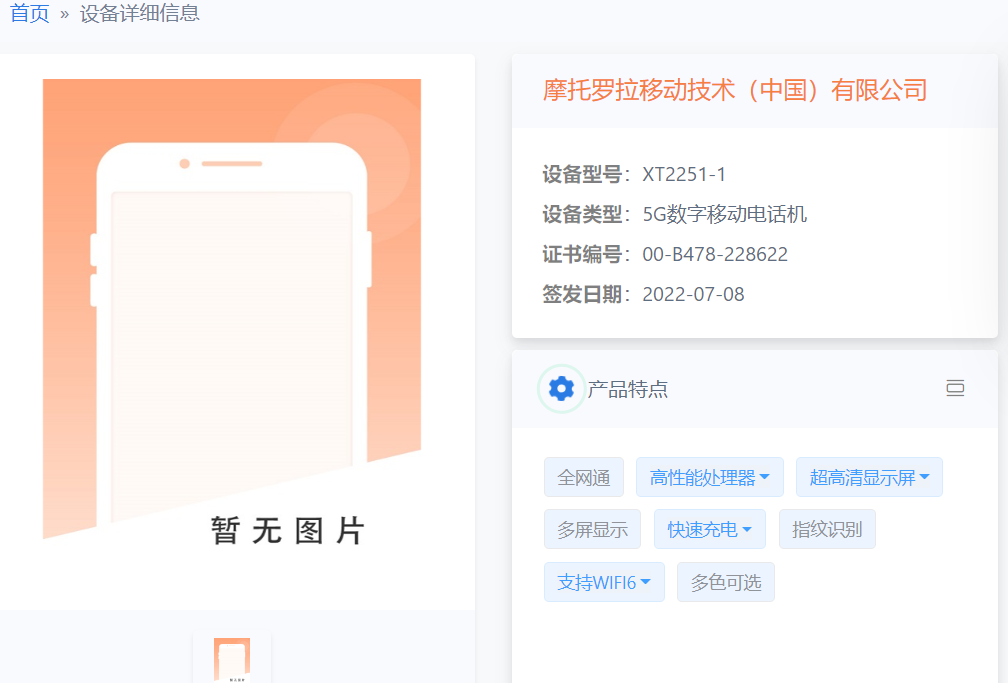Expand the 超高清显示屏 dropdown tag

869,477
